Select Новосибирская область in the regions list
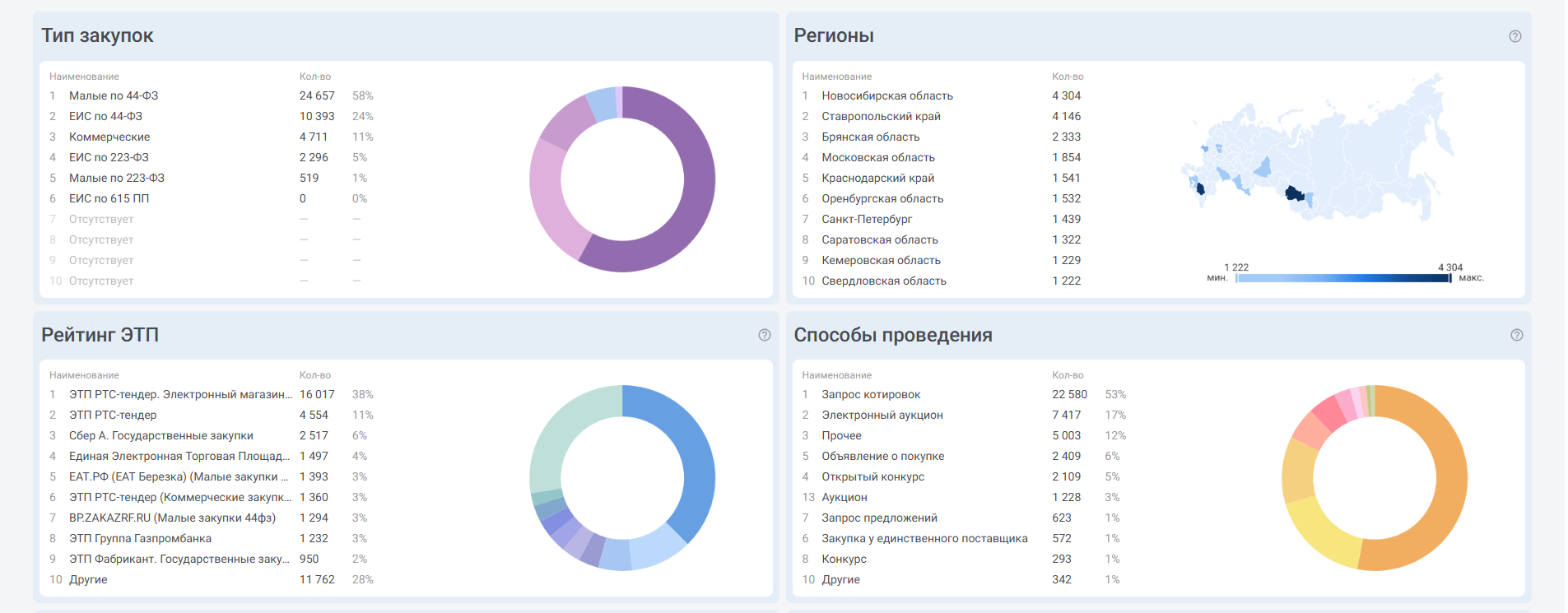Viewport: 1568px width, 613px height. (886, 95)
